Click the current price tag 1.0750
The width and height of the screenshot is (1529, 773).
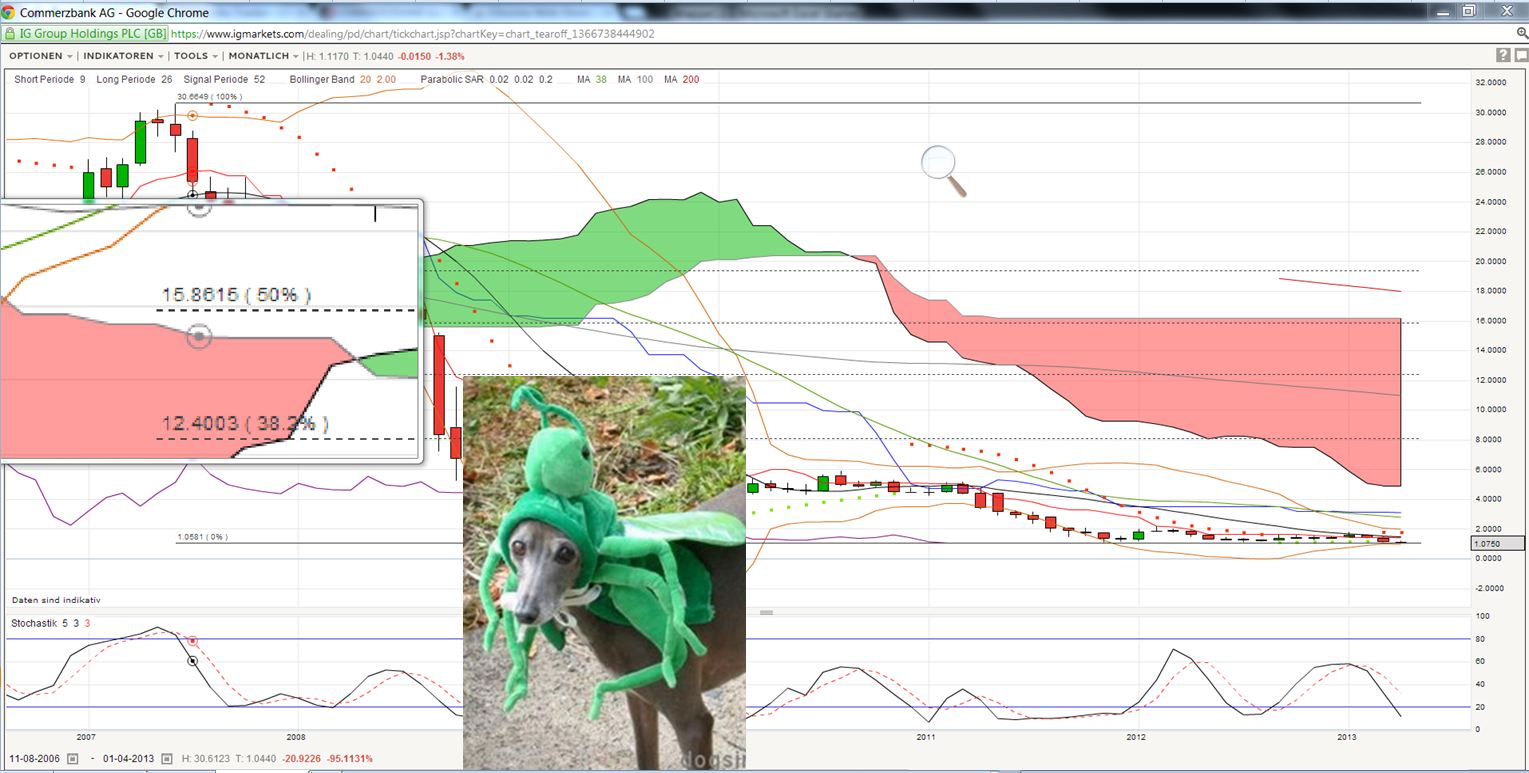click(1498, 543)
